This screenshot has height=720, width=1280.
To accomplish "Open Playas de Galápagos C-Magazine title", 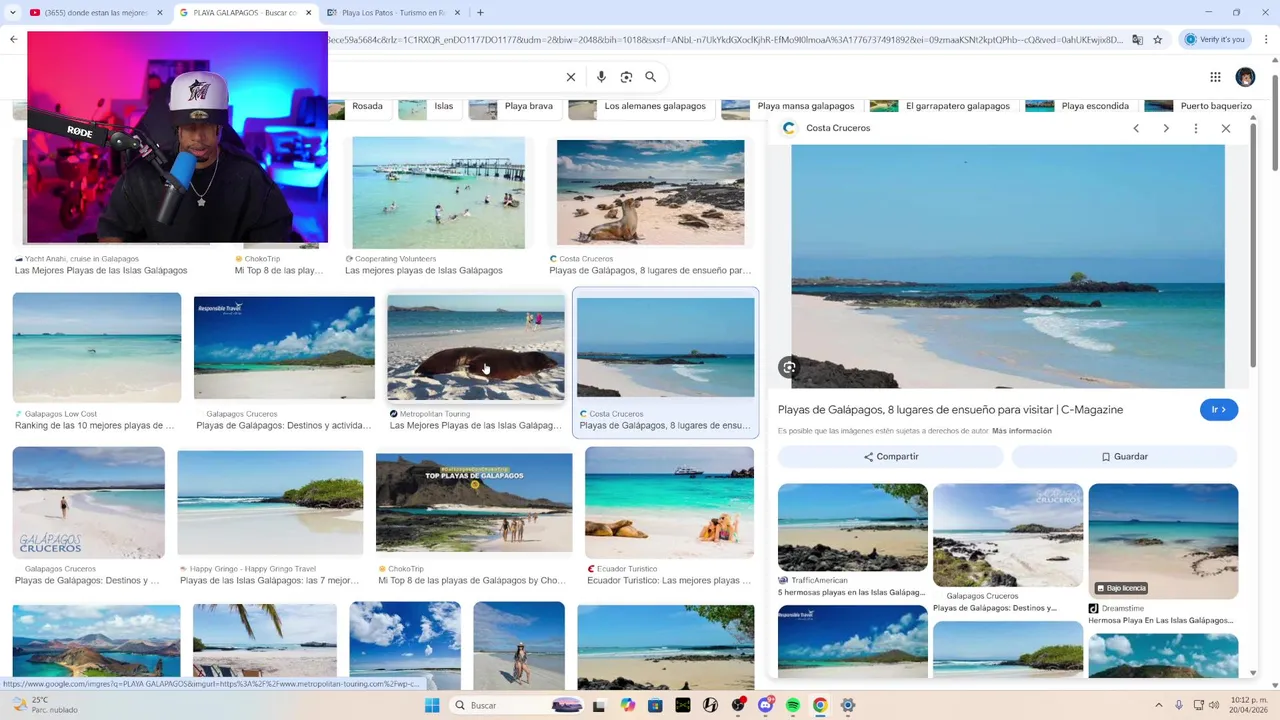I will coord(950,410).
